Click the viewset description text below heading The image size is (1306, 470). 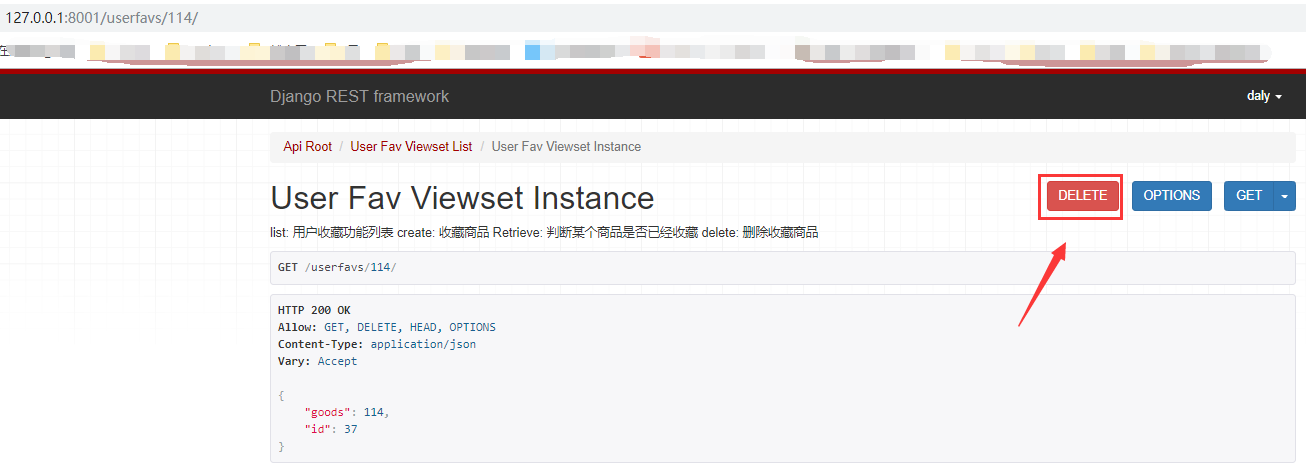click(x=544, y=232)
